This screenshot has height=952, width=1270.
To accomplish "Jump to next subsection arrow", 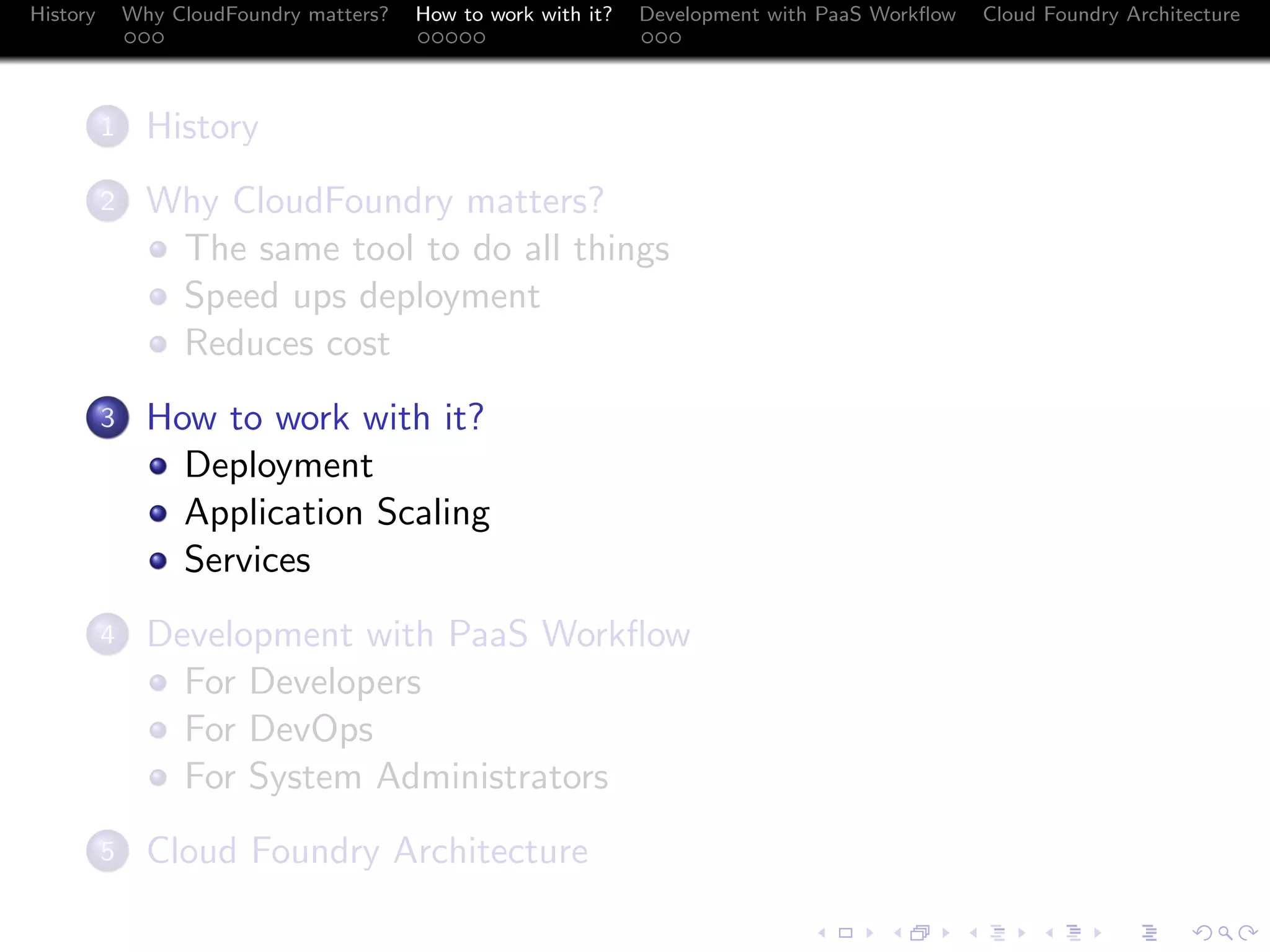I will pos(1022,933).
